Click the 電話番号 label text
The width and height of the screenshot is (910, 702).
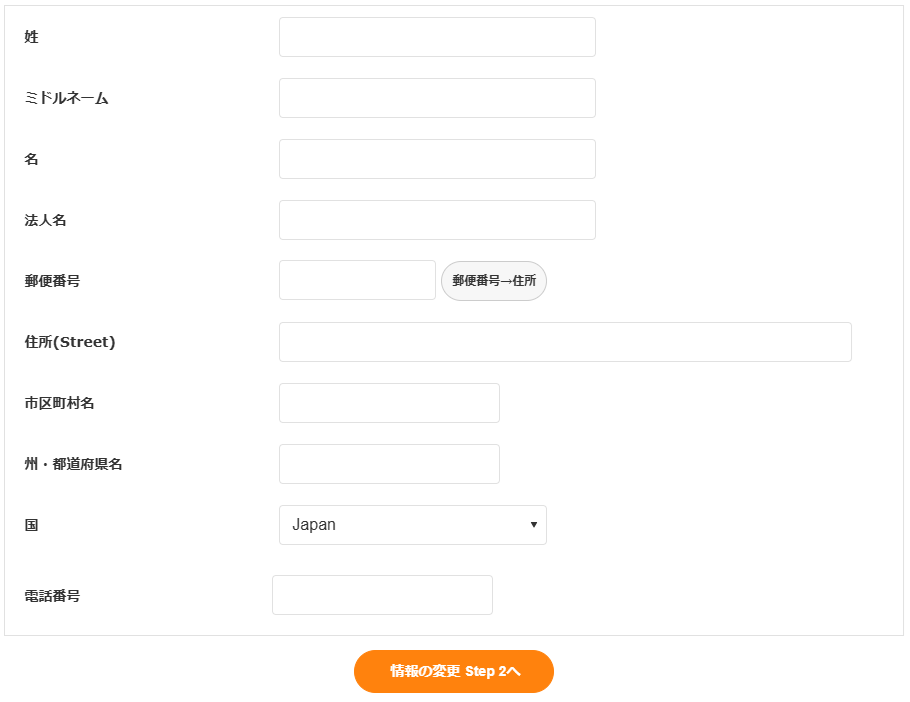(52, 596)
